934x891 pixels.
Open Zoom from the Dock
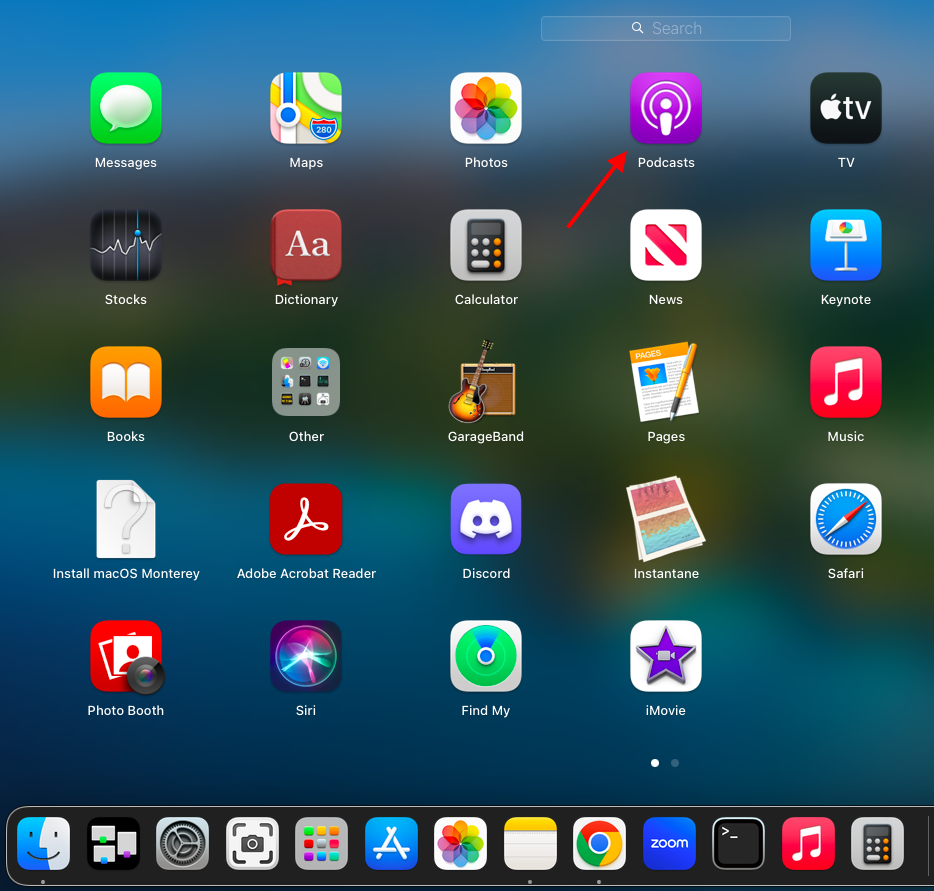coord(669,843)
